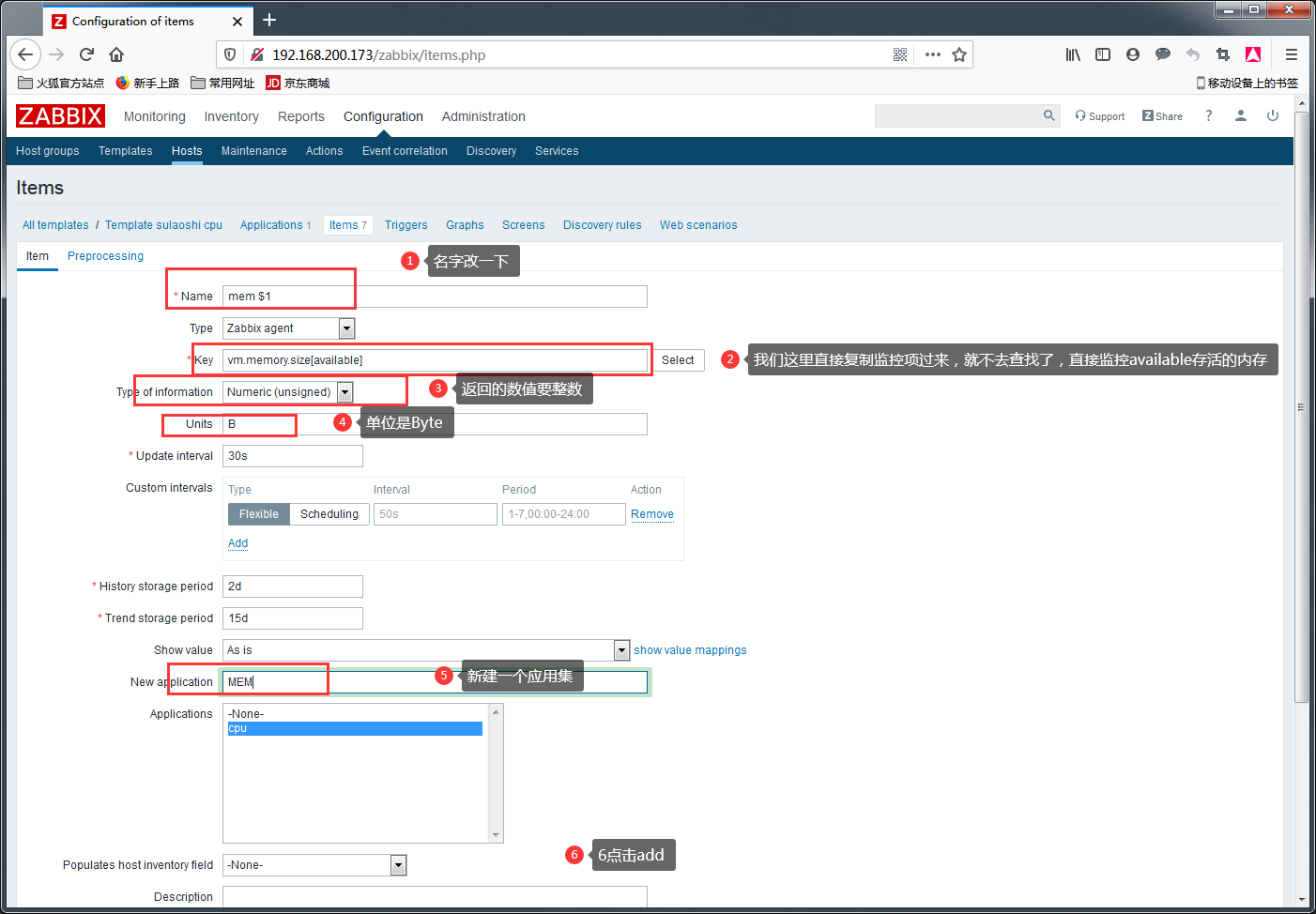Open the show value mappings link
Screen dimensions: 1316x914
690,650
